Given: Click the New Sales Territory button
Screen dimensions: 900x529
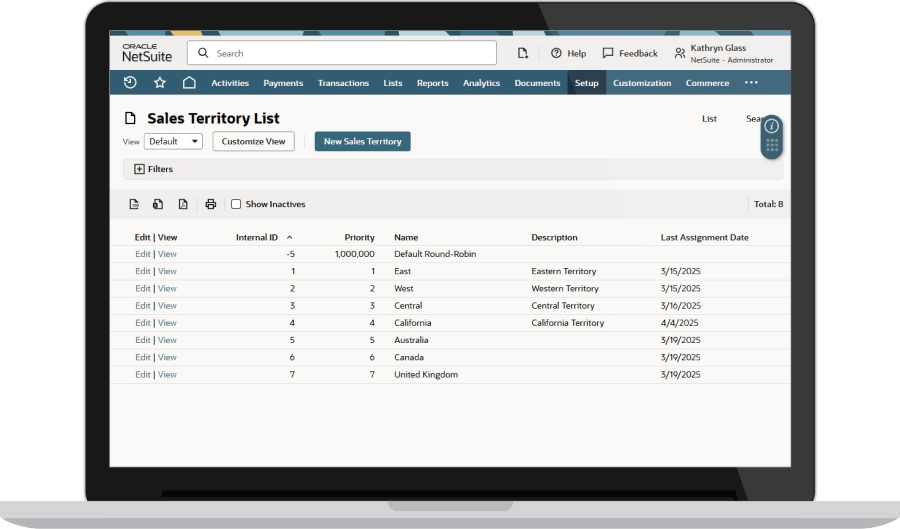Looking at the screenshot, I should pyautogui.click(x=362, y=142).
